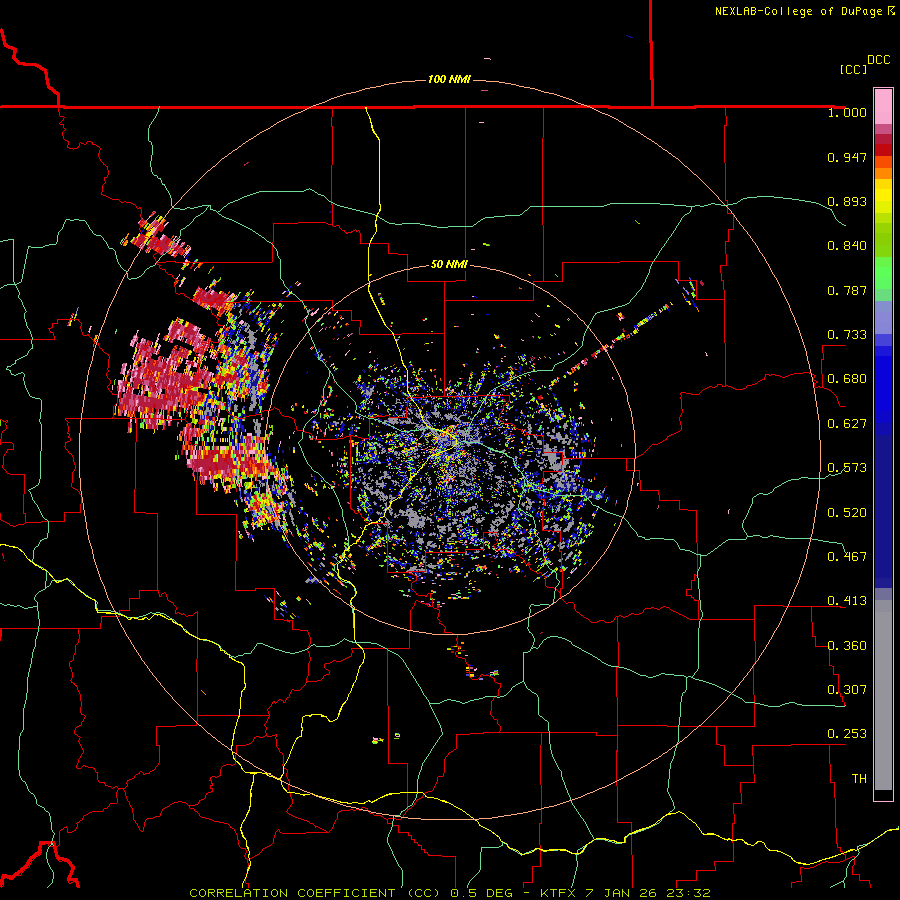Click the 0.680 legend value
900x900 pixels.
pyautogui.click(x=847, y=379)
